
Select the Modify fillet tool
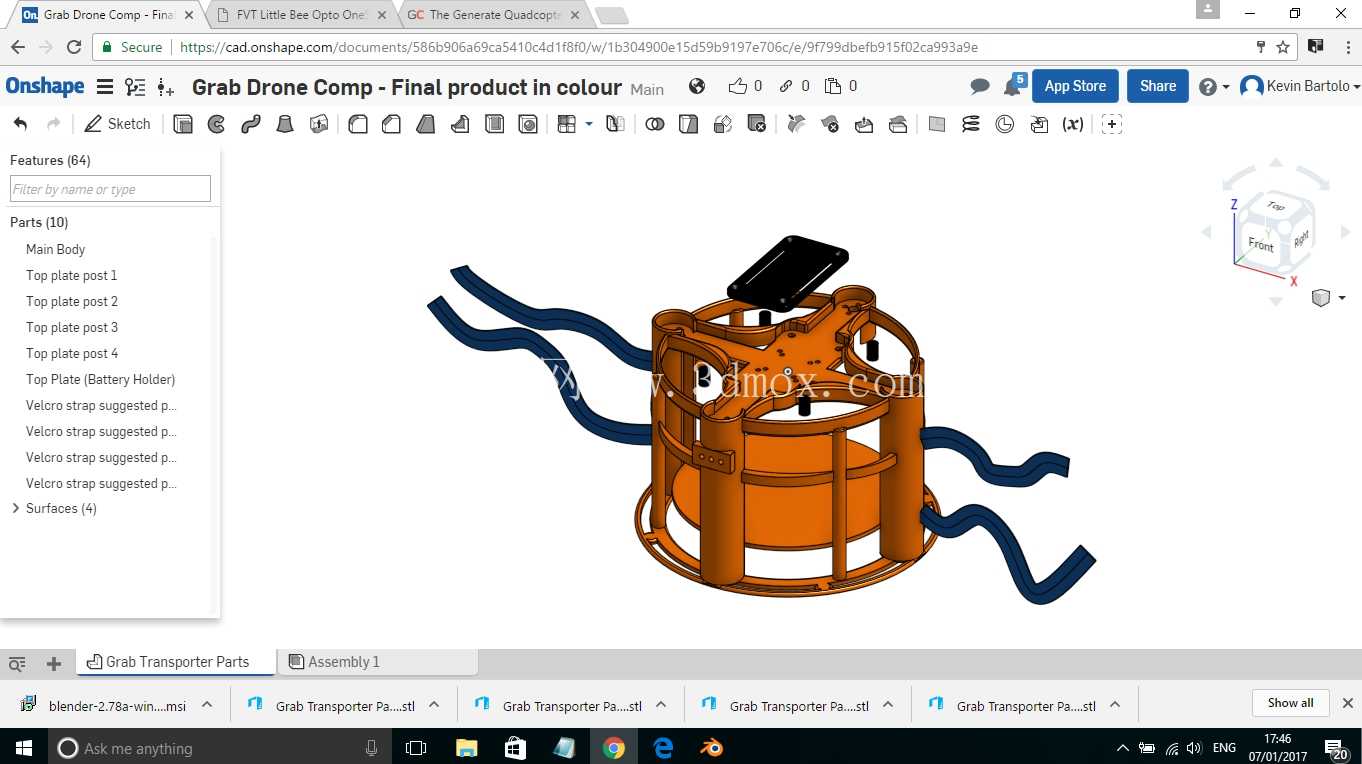796,124
